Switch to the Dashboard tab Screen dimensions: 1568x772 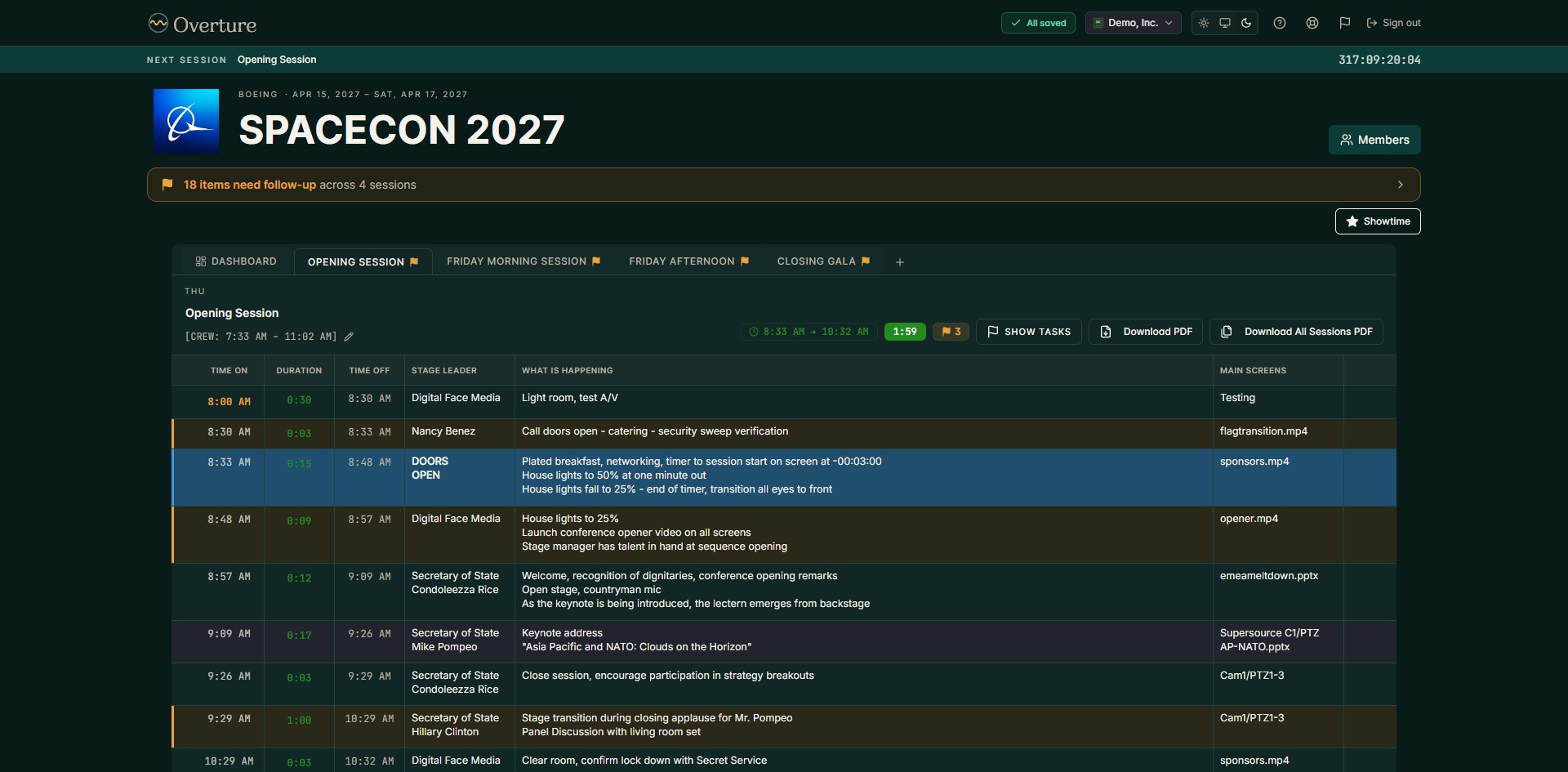[x=236, y=261]
